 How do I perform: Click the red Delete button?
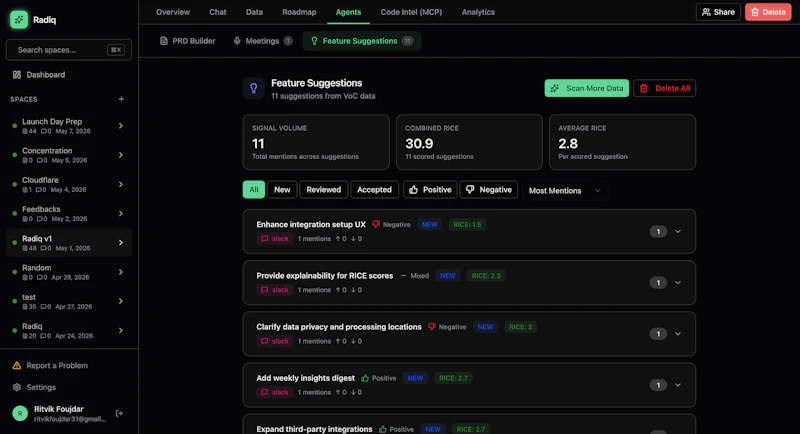click(768, 12)
